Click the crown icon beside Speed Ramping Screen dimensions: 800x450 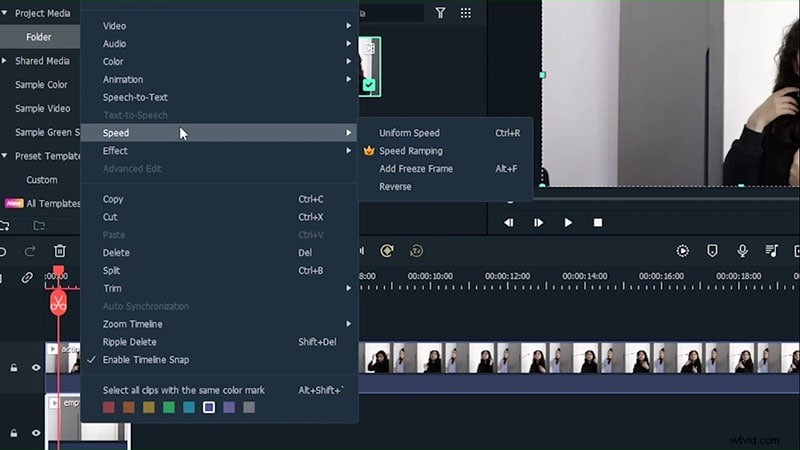pos(369,151)
